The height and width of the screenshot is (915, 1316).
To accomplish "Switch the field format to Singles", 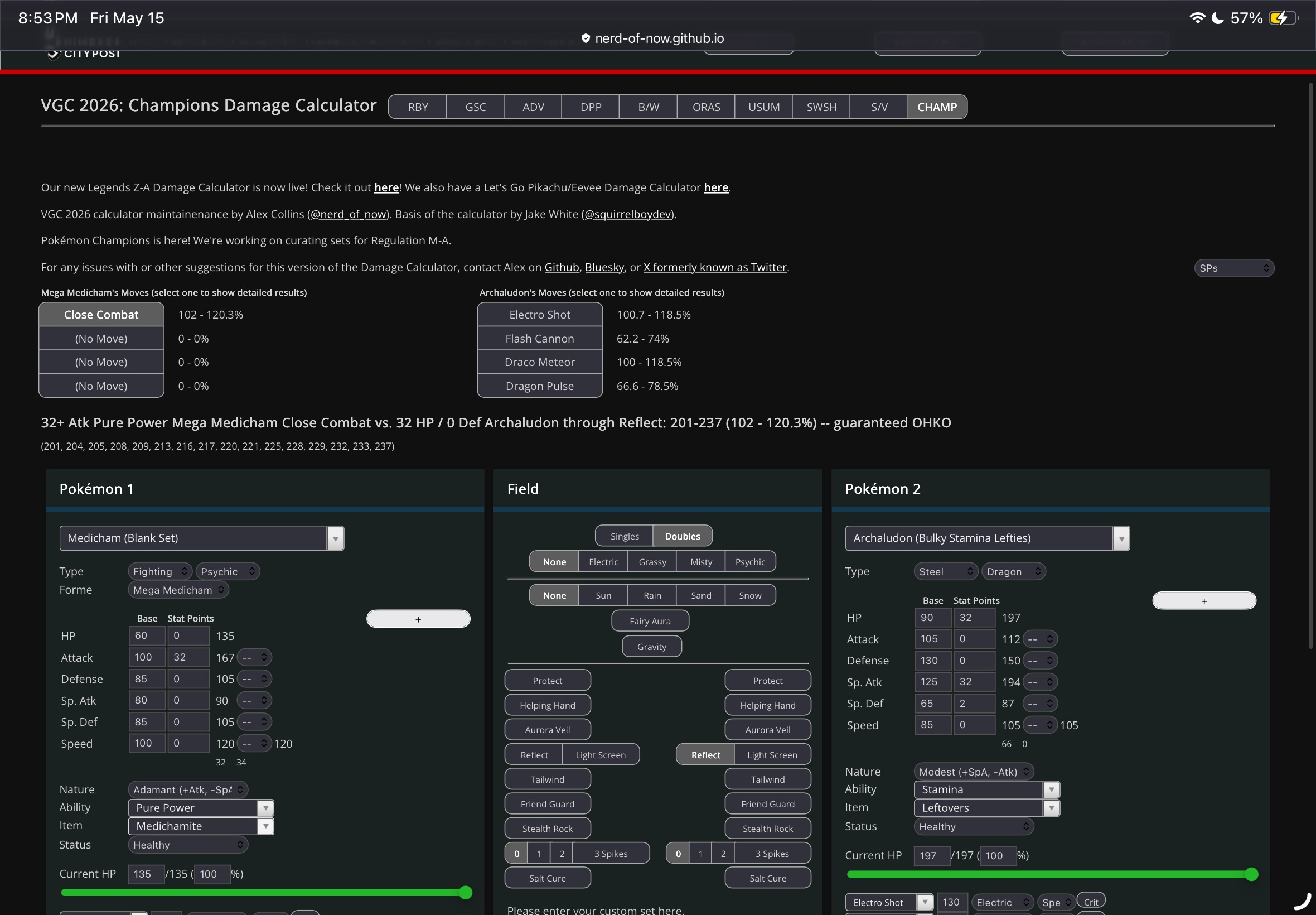I will 625,536.
